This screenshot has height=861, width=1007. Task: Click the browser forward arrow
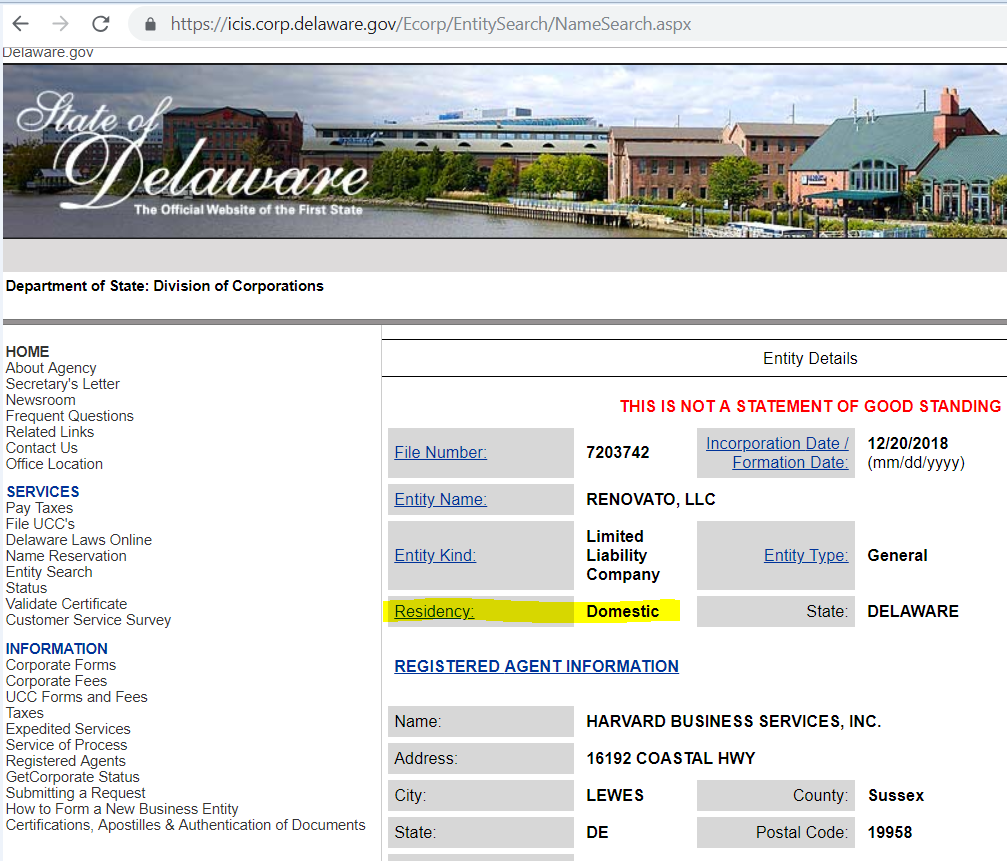point(60,24)
